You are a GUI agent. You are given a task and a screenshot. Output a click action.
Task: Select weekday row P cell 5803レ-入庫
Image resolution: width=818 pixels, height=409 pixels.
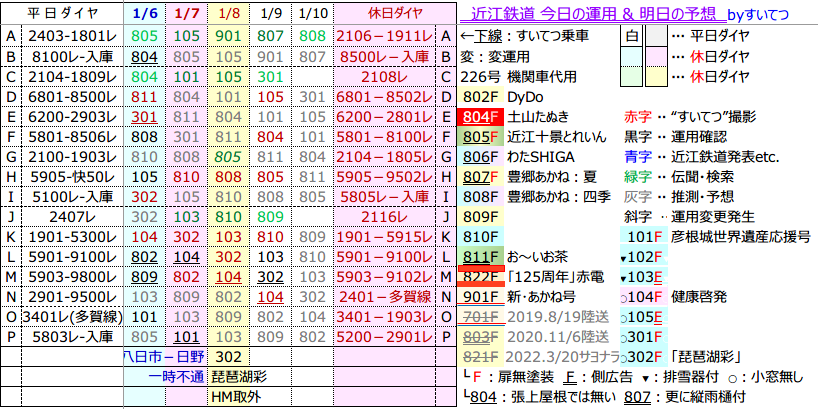73,338
